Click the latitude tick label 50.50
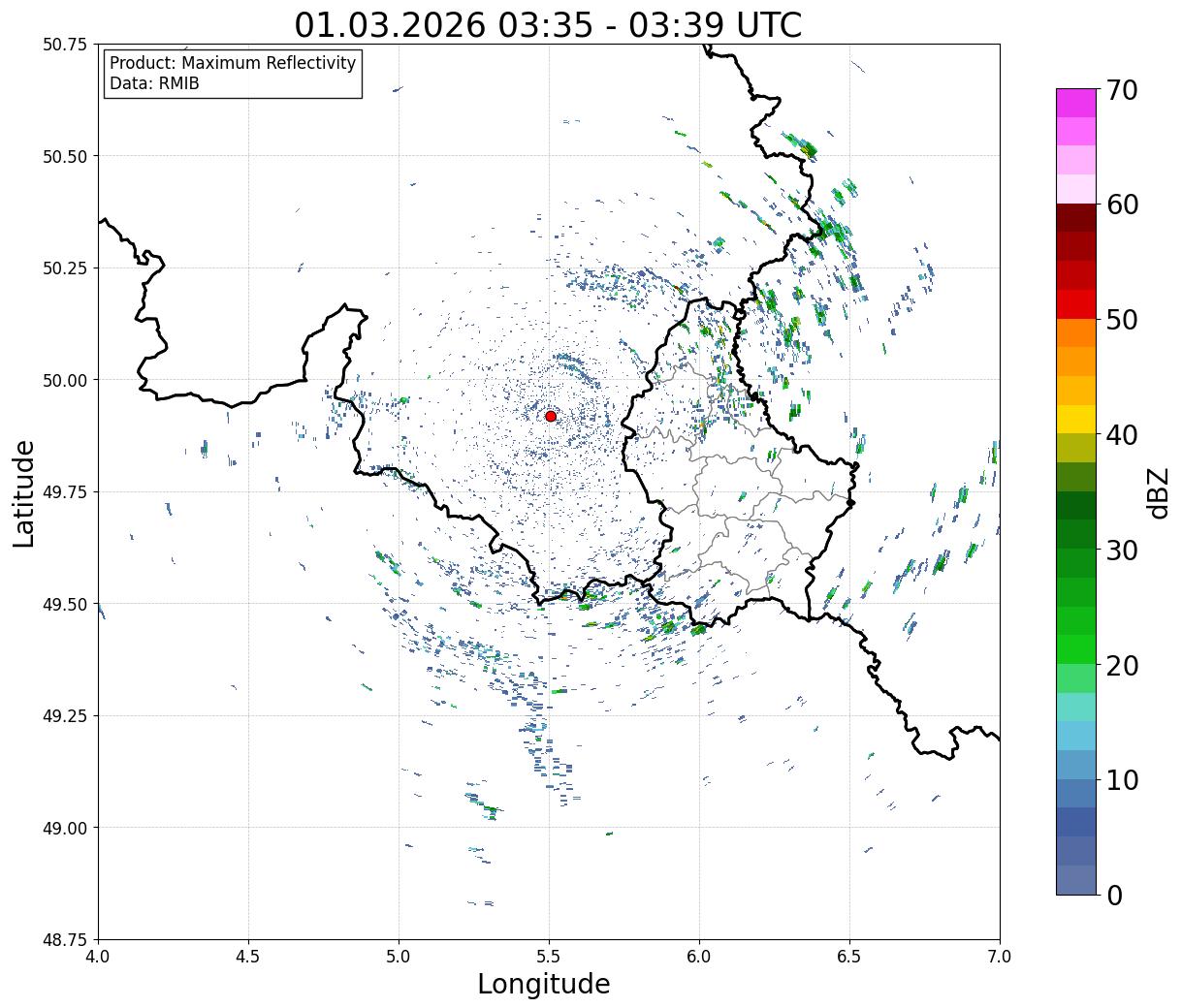This screenshot has height=1008, width=1182. [x=65, y=156]
